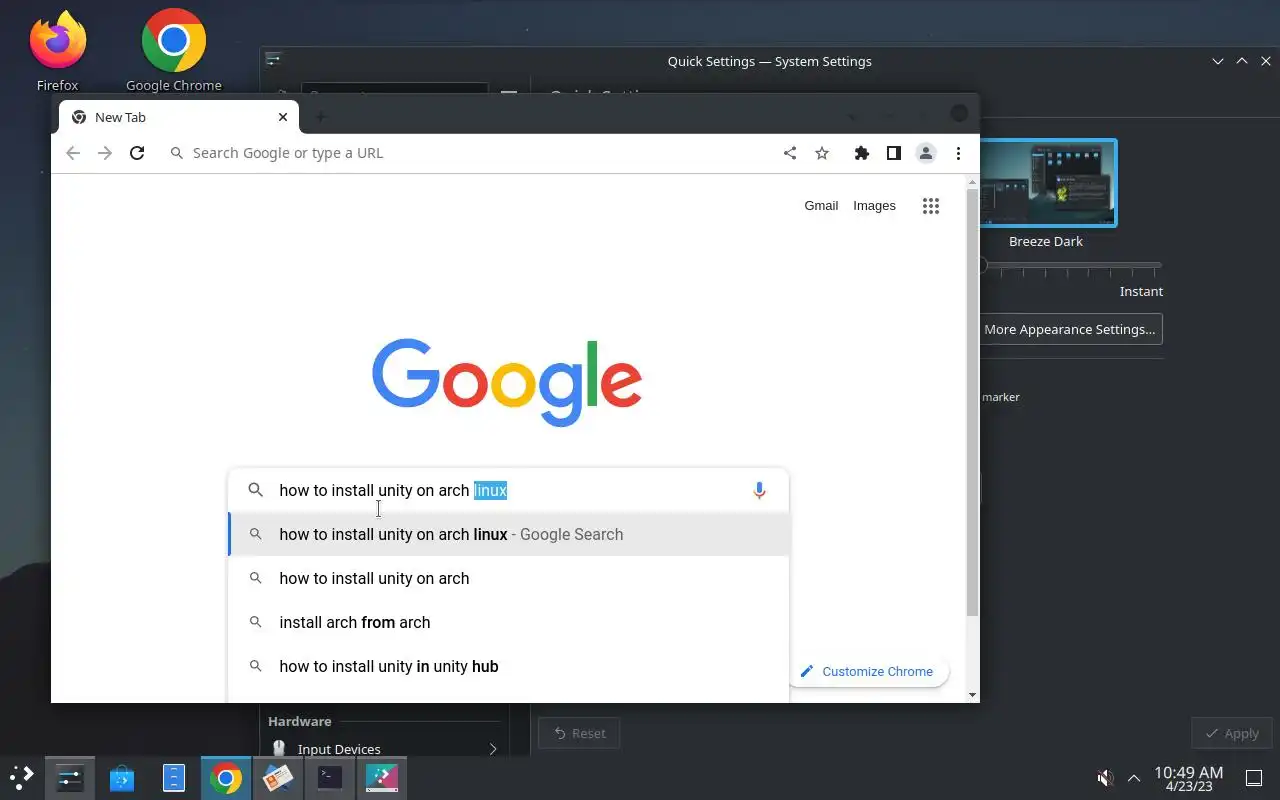Open Chrome's three-dot menu
Viewport: 1280px width, 800px height.
coord(958,153)
